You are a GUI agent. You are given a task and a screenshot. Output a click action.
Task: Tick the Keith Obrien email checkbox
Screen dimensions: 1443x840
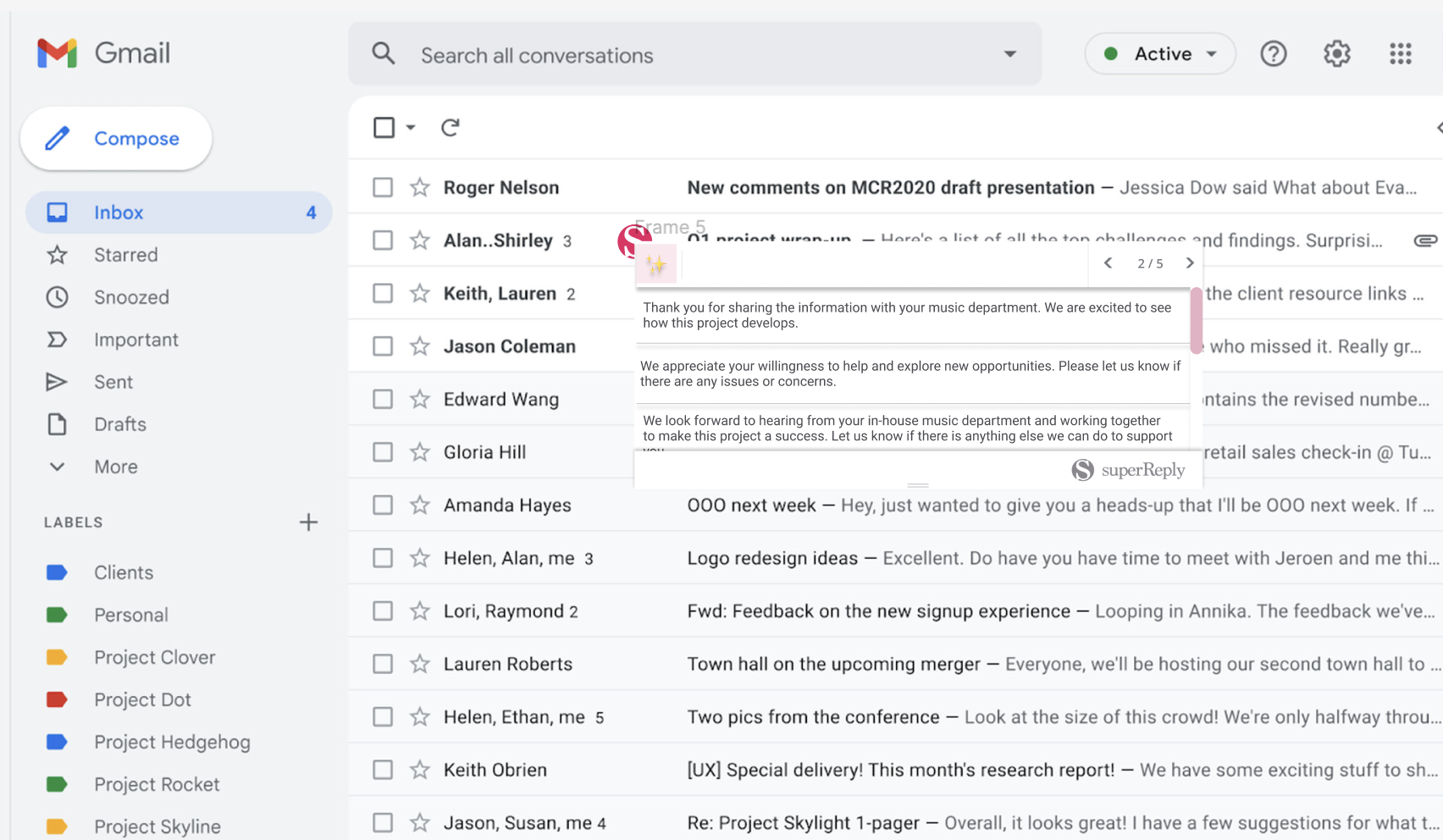pyautogui.click(x=383, y=770)
